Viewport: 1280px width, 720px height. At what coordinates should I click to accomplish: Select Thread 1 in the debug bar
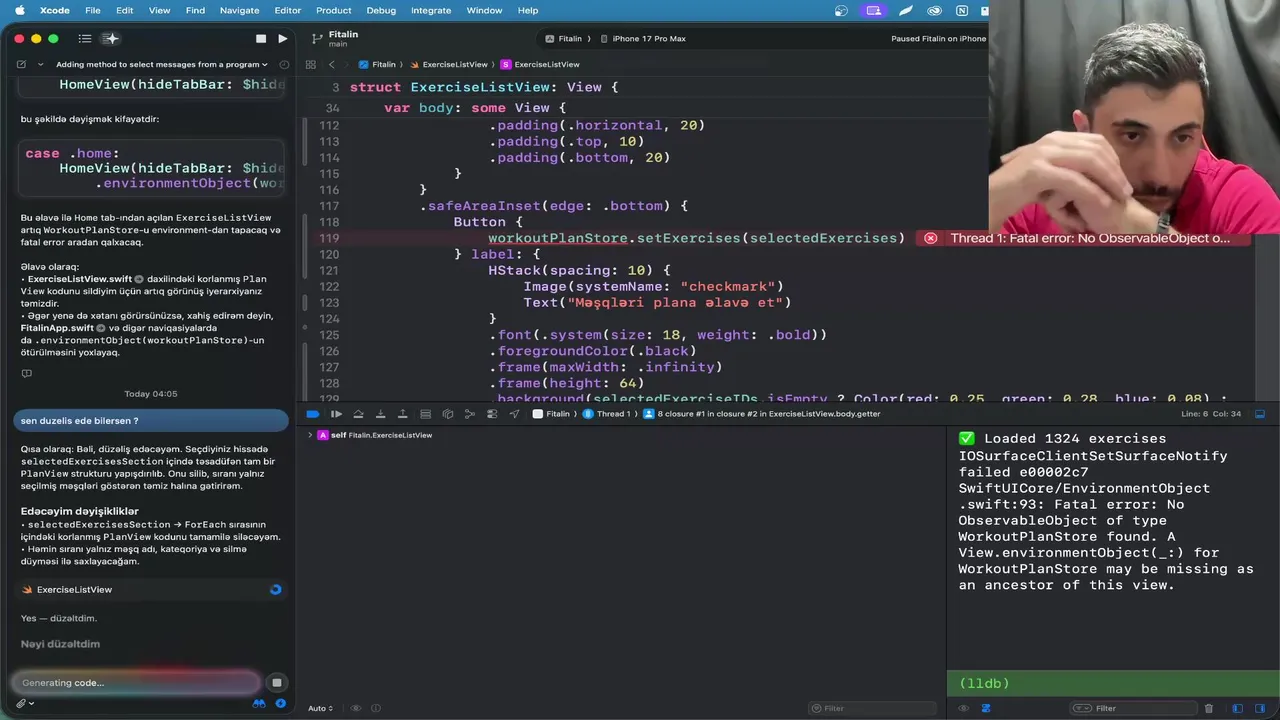[606, 414]
